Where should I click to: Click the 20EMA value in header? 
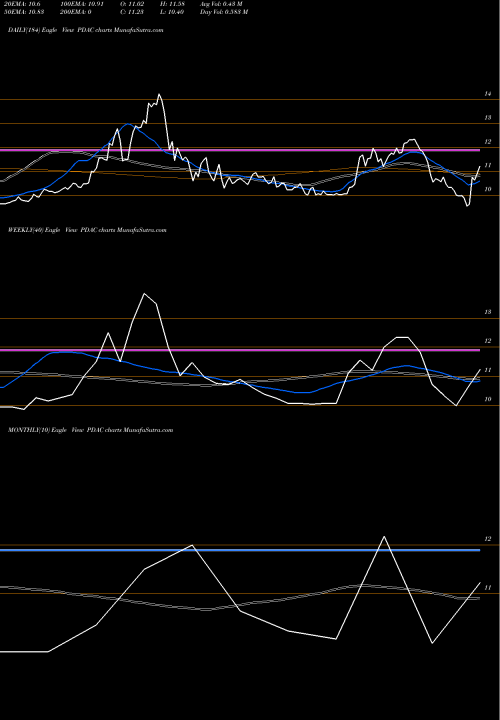pos(22,4)
